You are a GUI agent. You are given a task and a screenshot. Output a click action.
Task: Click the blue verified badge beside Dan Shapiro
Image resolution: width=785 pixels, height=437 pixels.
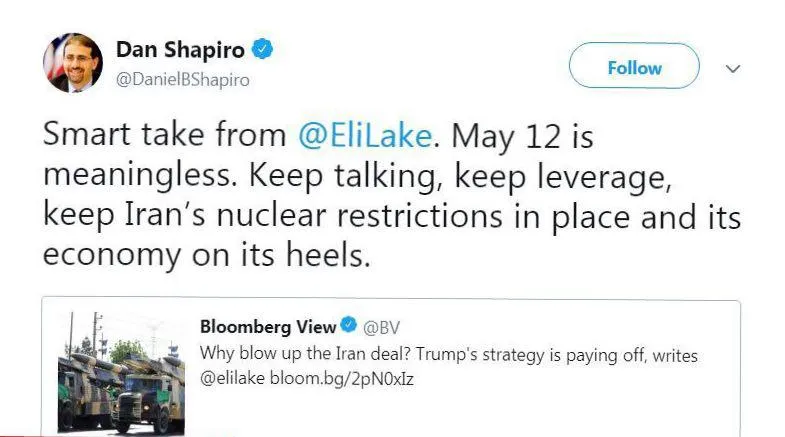[262, 49]
